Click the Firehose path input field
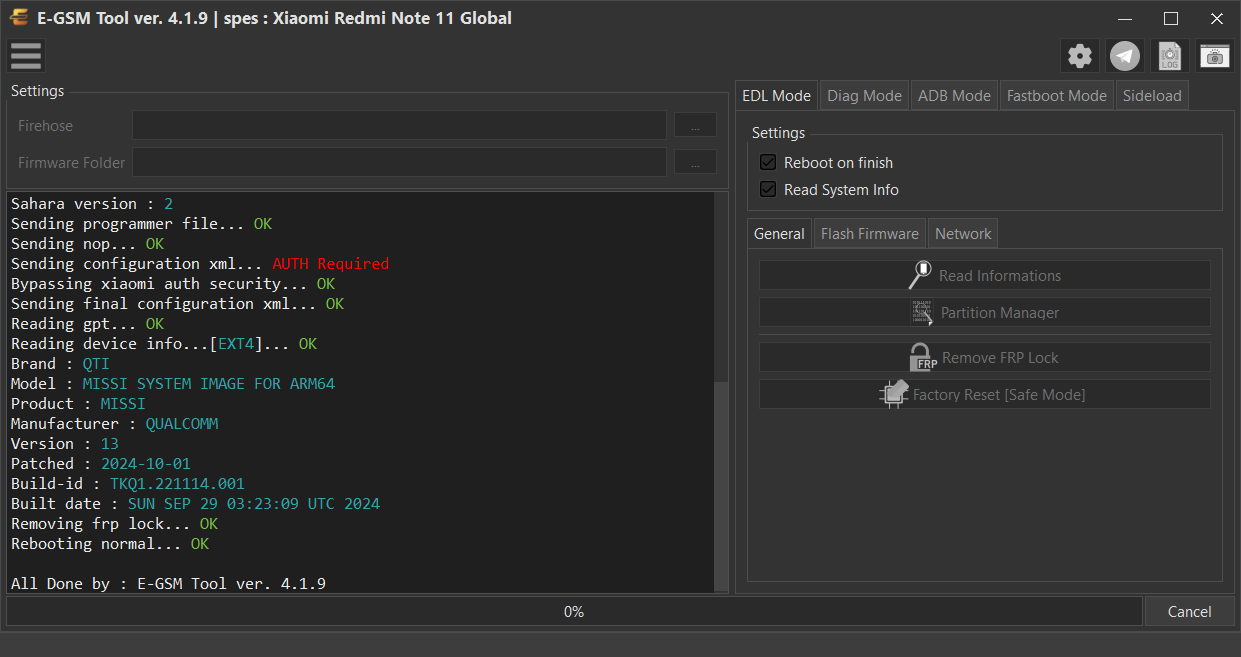This screenshot has height=657, width=1241. click(399, 125)
